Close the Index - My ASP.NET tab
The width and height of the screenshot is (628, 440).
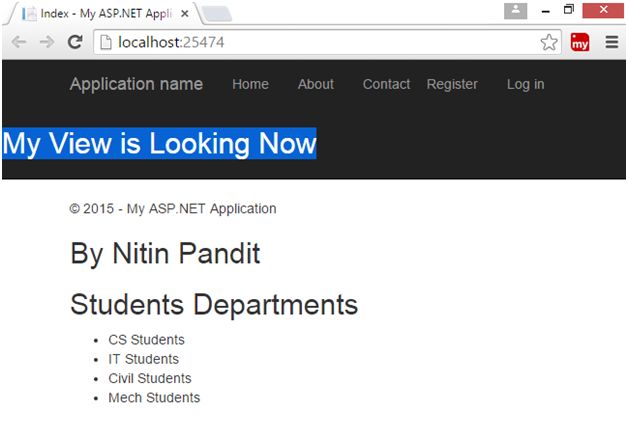(185, 14)
